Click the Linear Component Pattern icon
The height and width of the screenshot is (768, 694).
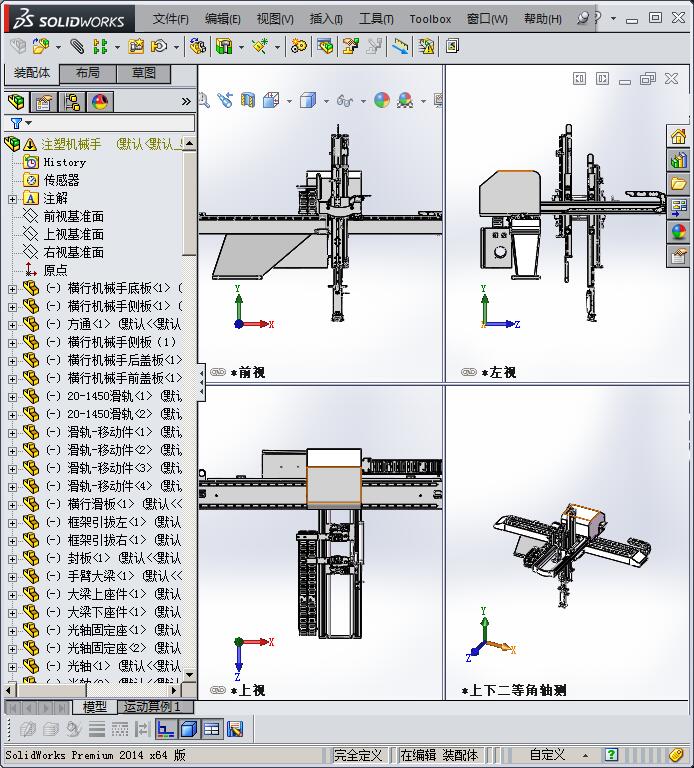click(x=100, y=47)
